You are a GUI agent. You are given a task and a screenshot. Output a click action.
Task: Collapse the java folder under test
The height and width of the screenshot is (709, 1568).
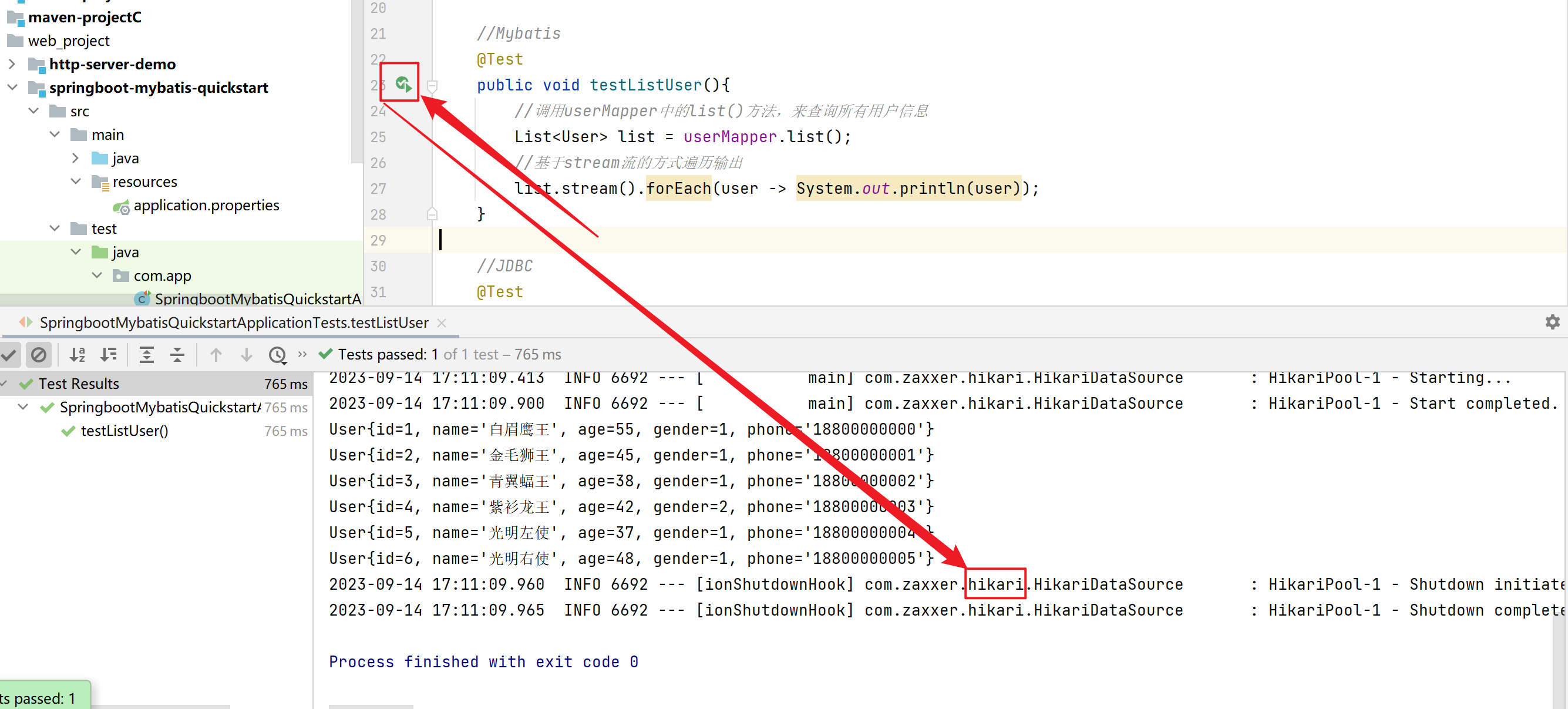[x=76, y=252]
